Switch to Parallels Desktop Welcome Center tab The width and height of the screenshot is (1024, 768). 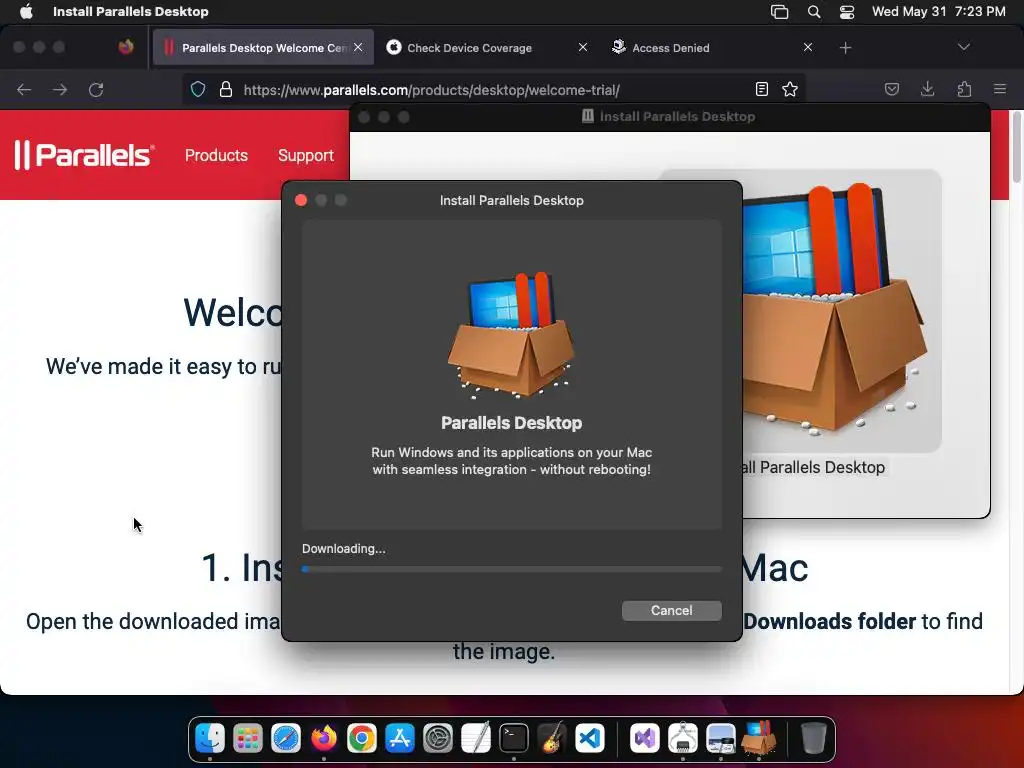pyautogui.click(x=264, y=48)
